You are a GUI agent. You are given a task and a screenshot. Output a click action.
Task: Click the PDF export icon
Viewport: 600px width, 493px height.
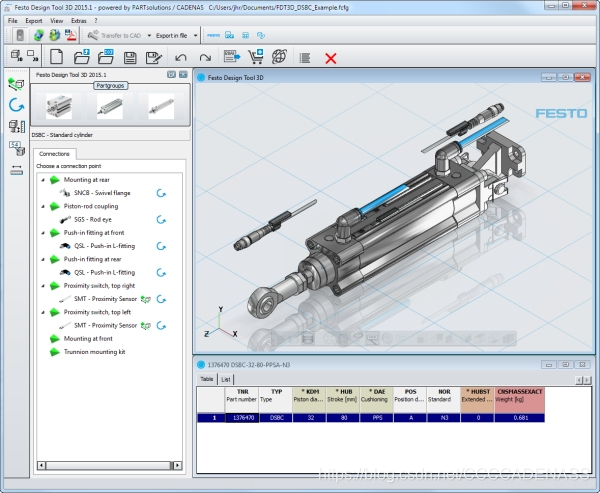(70, 35)
